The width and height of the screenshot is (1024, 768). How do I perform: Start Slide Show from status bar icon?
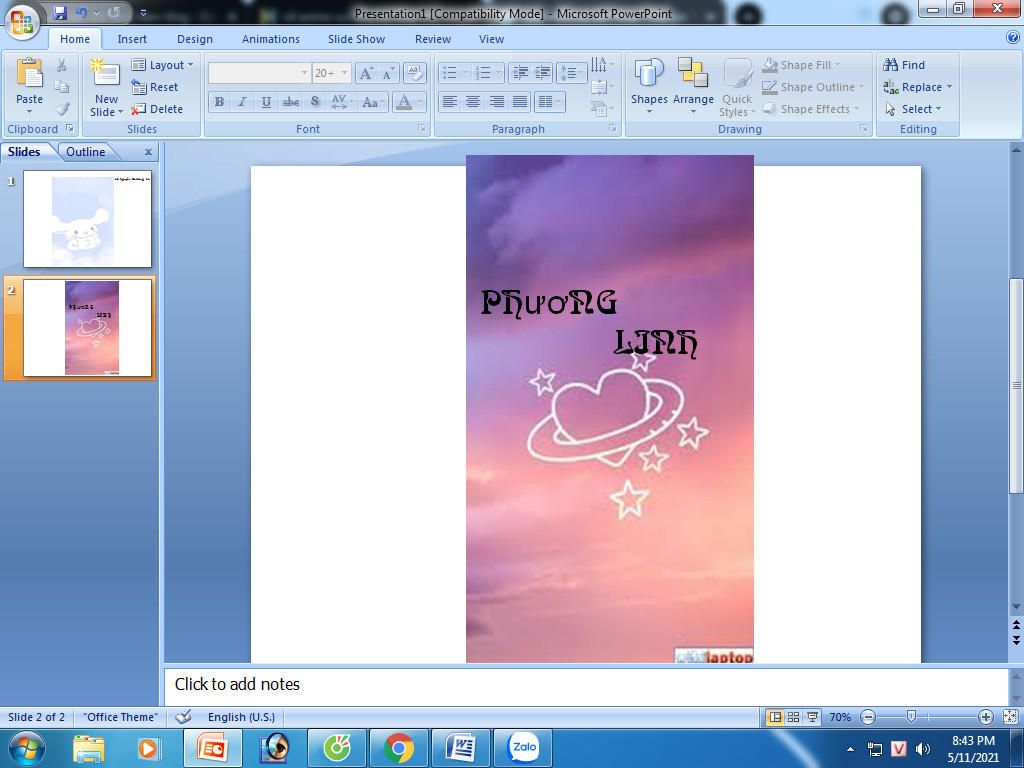tap(812, 717)
